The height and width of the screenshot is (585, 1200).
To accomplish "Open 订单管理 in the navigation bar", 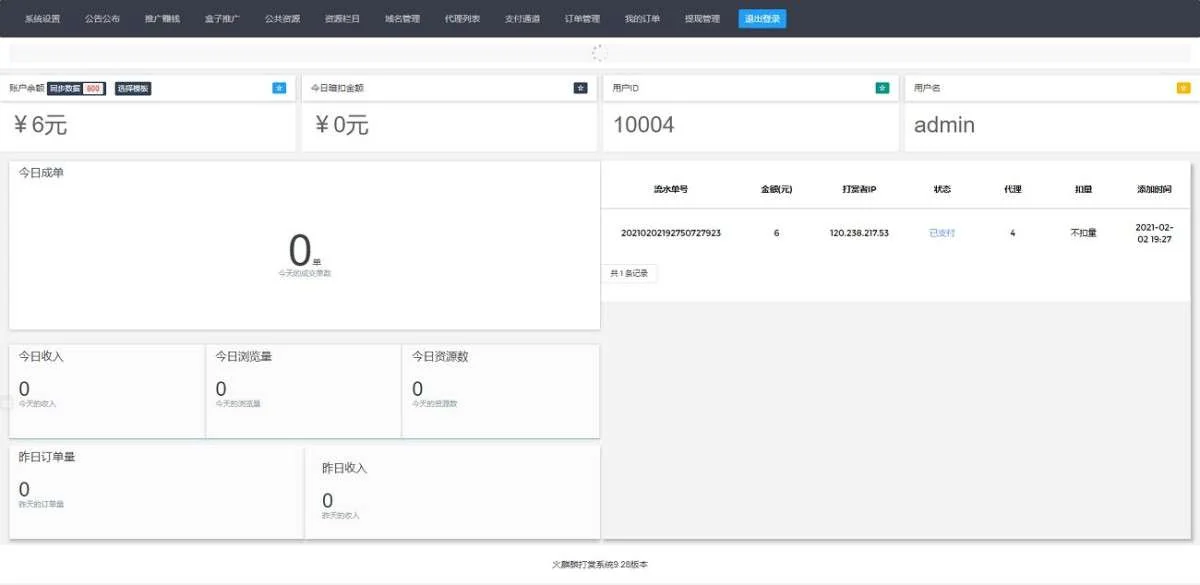I will (582, 19).
